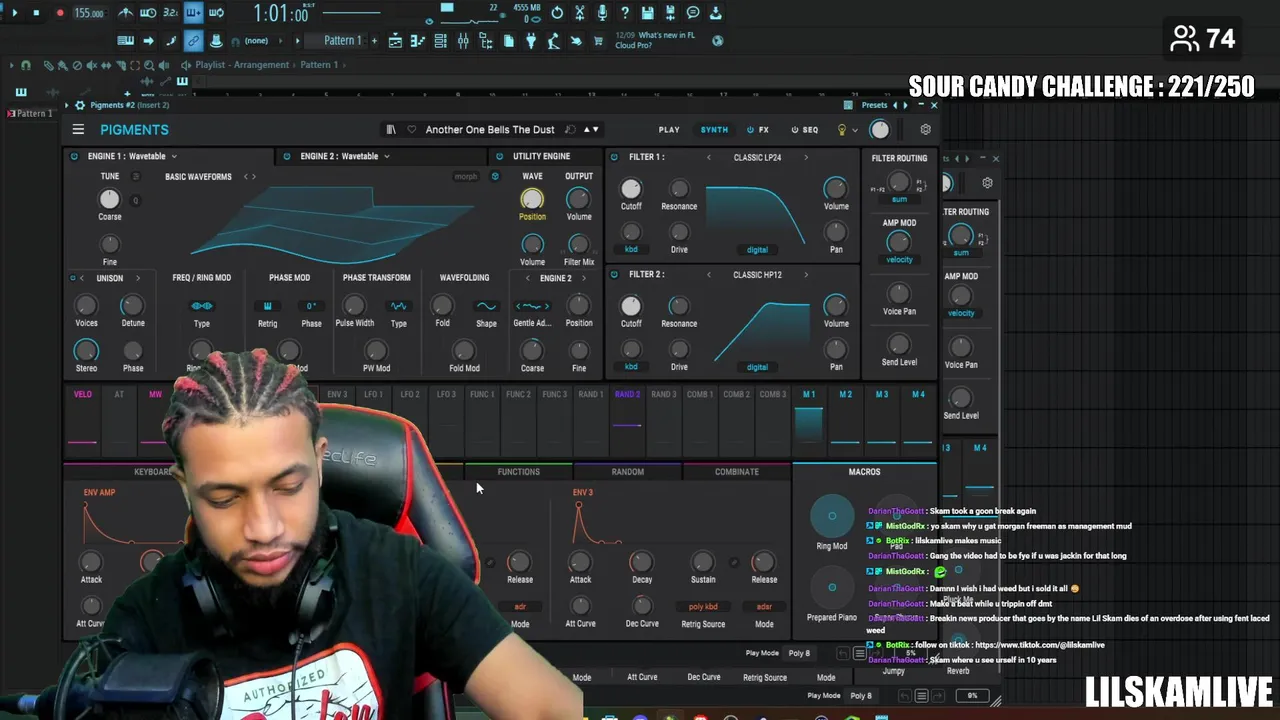Switch to PLAY view in Pigments
Image resolution: width=1280 pixels, height=720 pixels.
click(x=669, y=130)
